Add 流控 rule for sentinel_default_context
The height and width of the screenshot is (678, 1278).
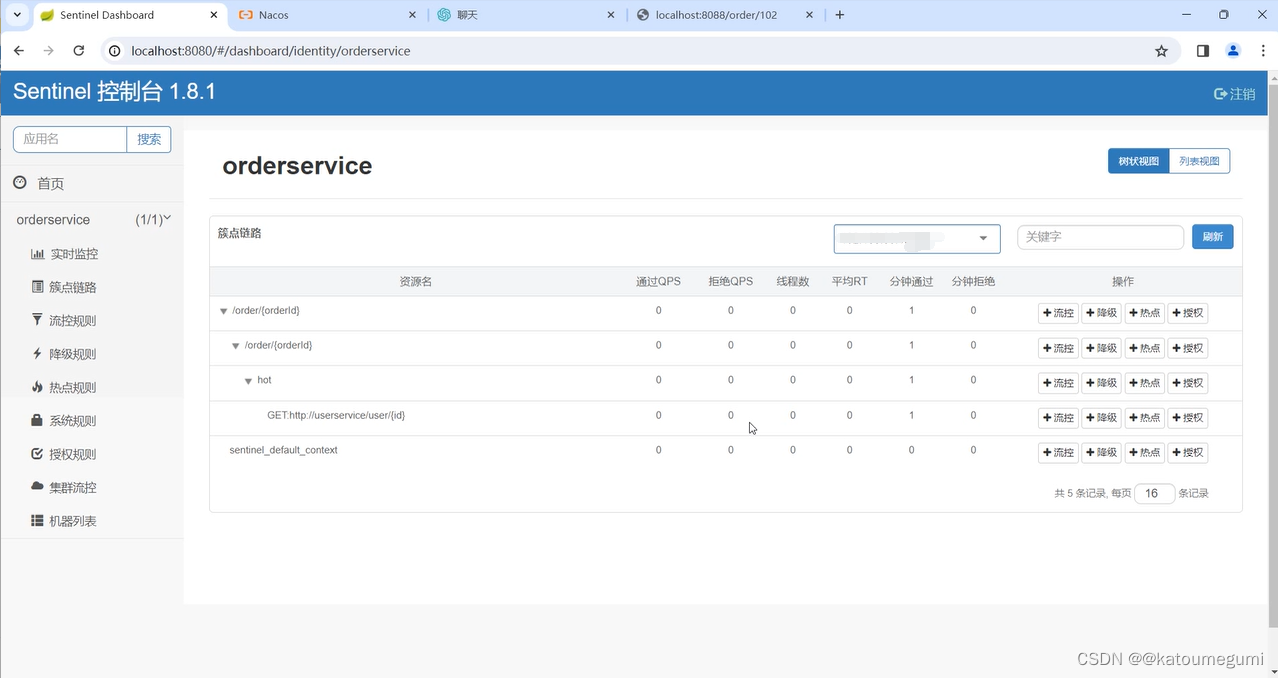point(1058,453)
